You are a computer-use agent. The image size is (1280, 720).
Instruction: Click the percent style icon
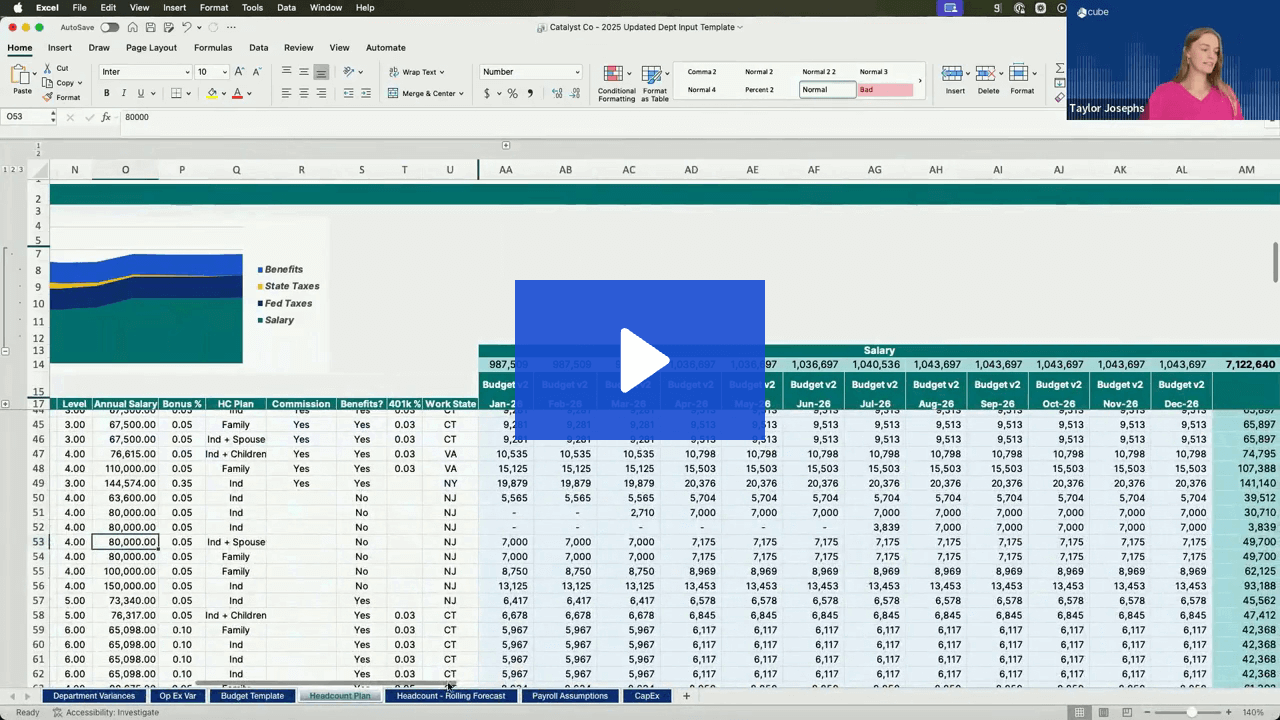click(x=512, y=93)
